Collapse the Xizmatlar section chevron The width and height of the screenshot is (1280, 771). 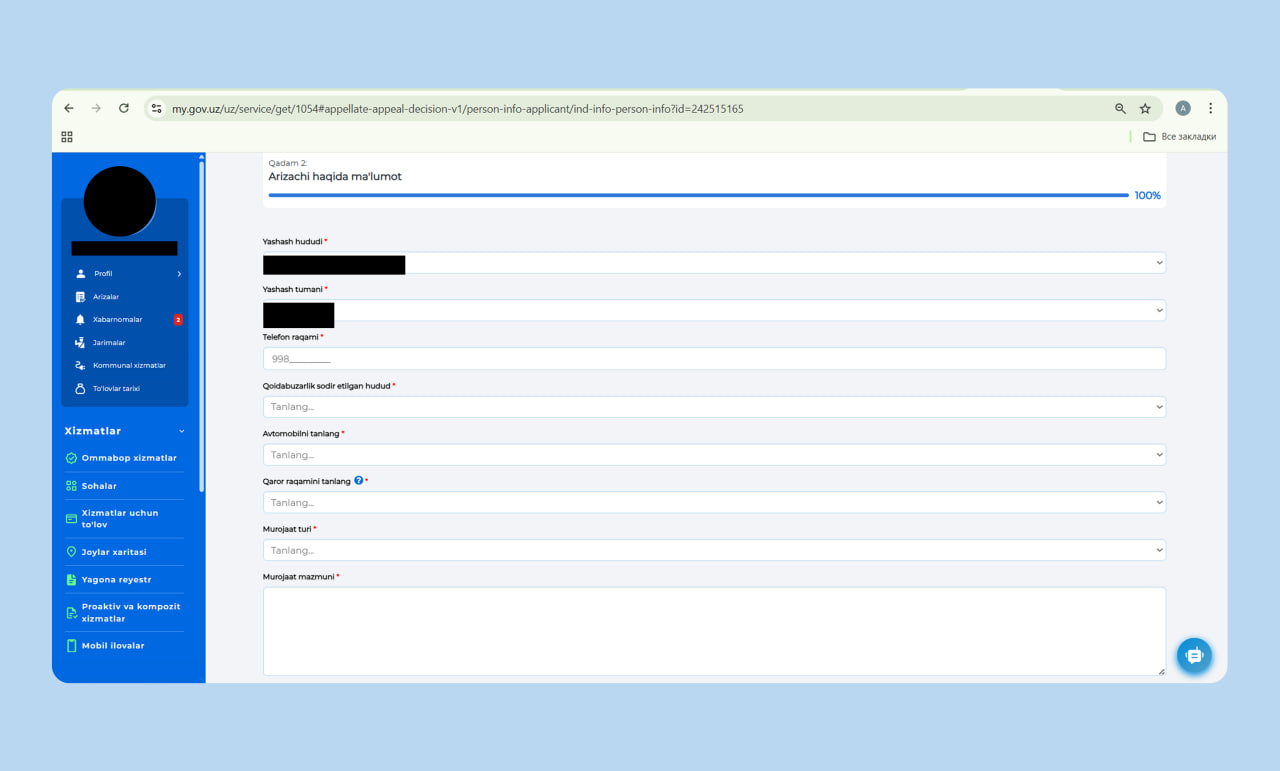(x=181, y=431)
